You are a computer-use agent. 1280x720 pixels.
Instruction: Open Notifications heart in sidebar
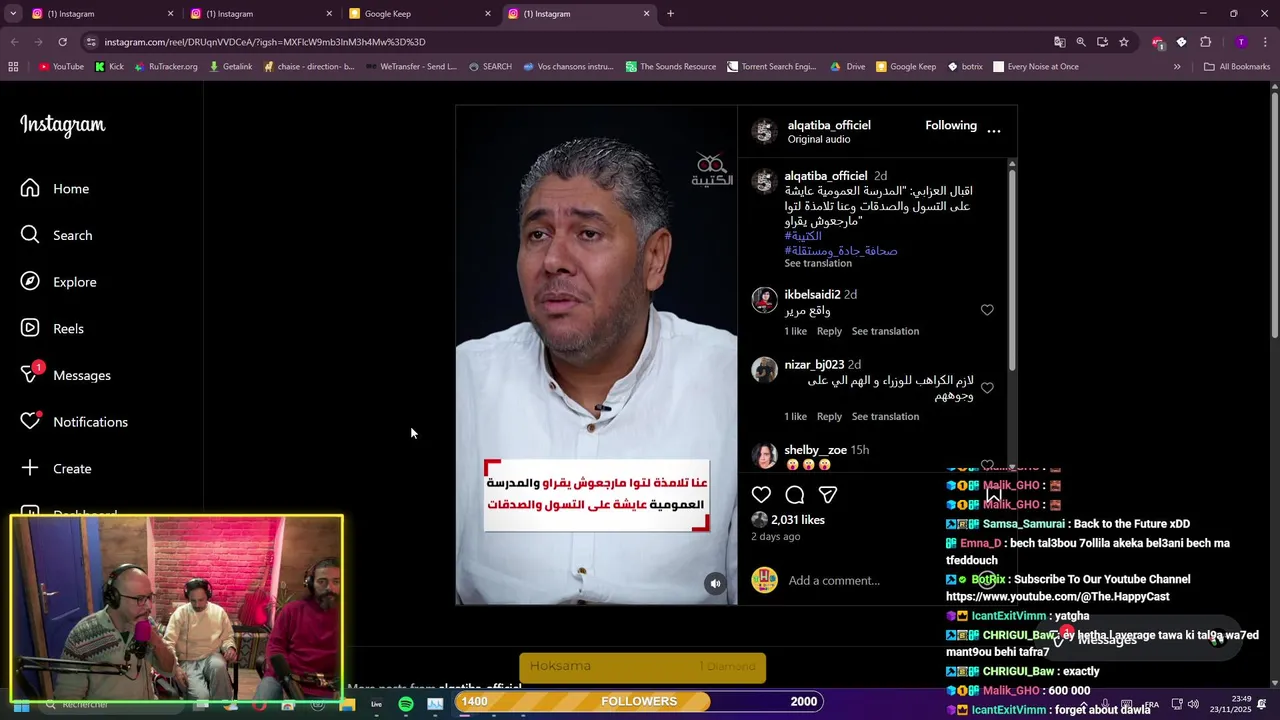click(75, 422)
